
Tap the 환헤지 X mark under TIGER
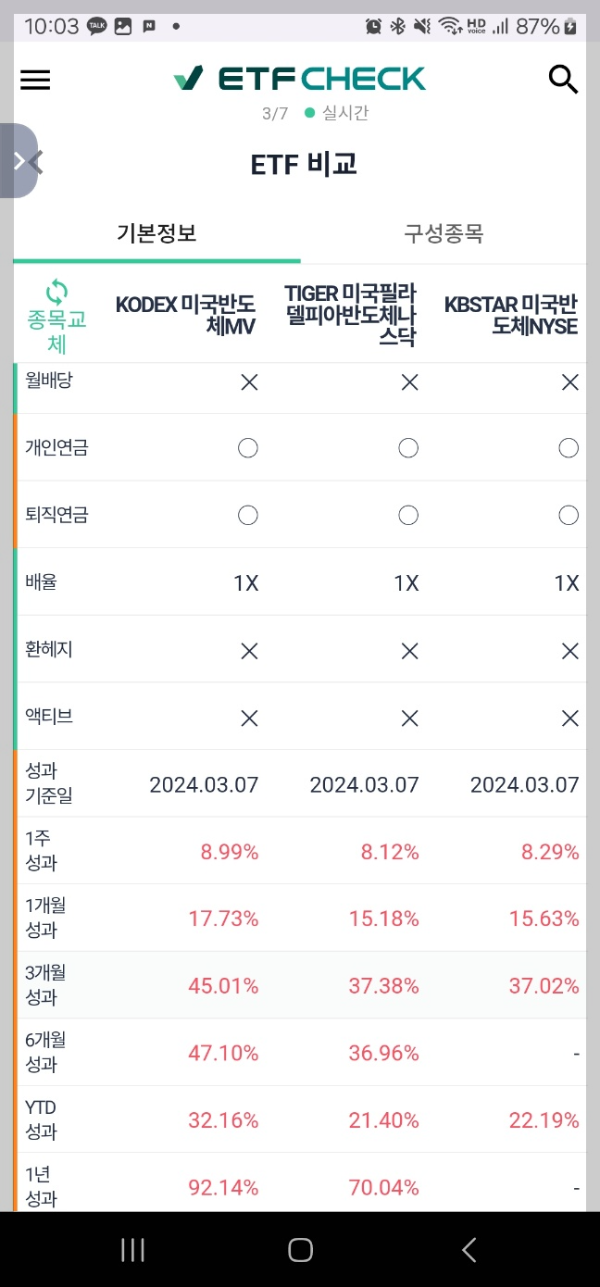point(408,650)
